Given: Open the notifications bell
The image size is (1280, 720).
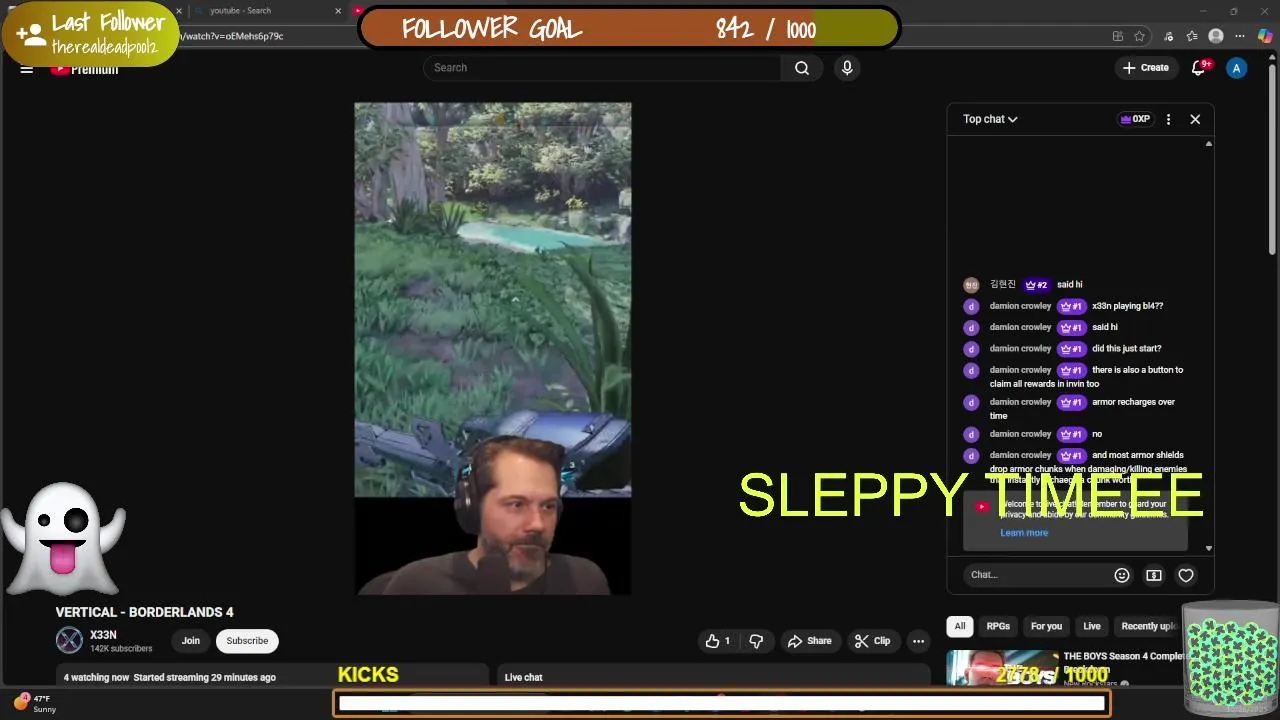Looking at the screenshot, I should (1198, 68).
